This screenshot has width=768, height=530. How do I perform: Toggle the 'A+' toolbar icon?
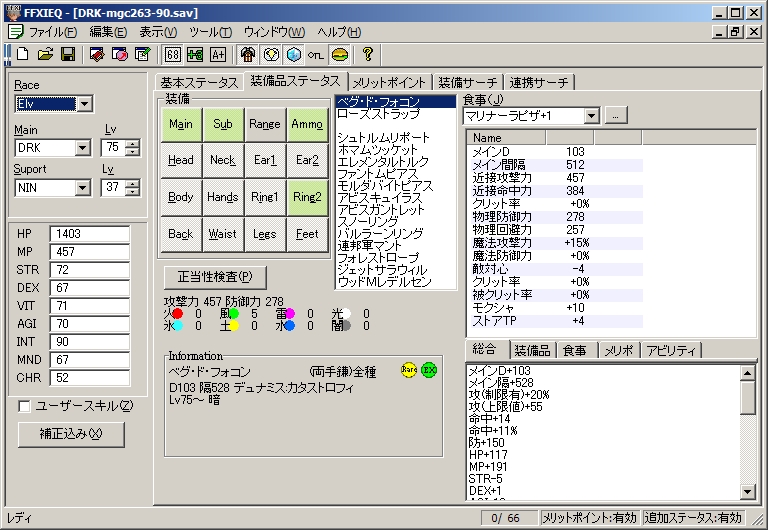click(217, 54)
